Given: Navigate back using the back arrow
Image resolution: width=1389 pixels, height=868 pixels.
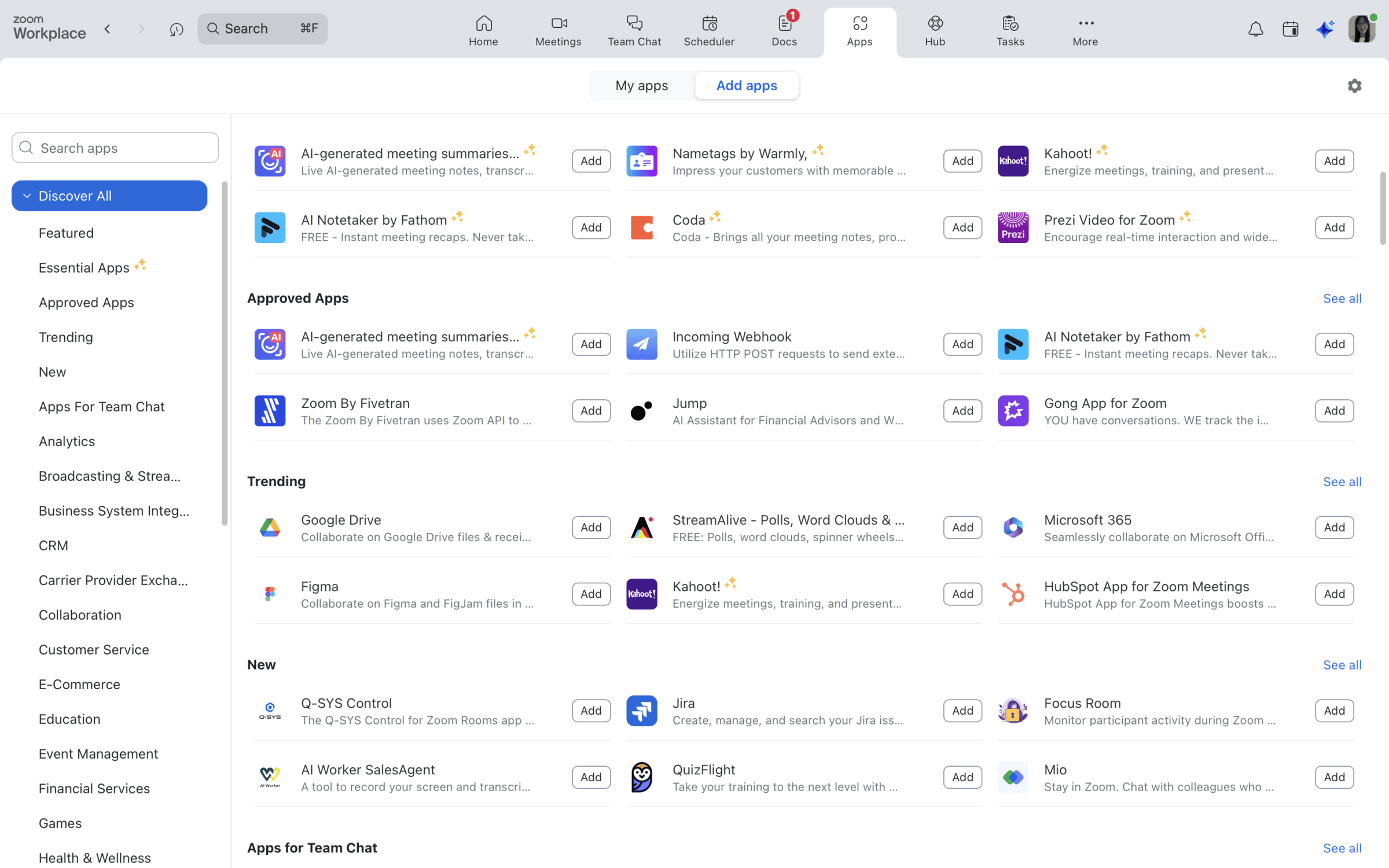Looking at the screenshot, I should pos(108,28).
